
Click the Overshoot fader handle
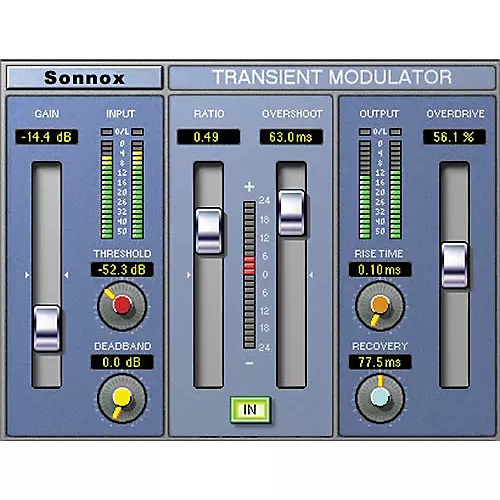[x=292, y=213]
